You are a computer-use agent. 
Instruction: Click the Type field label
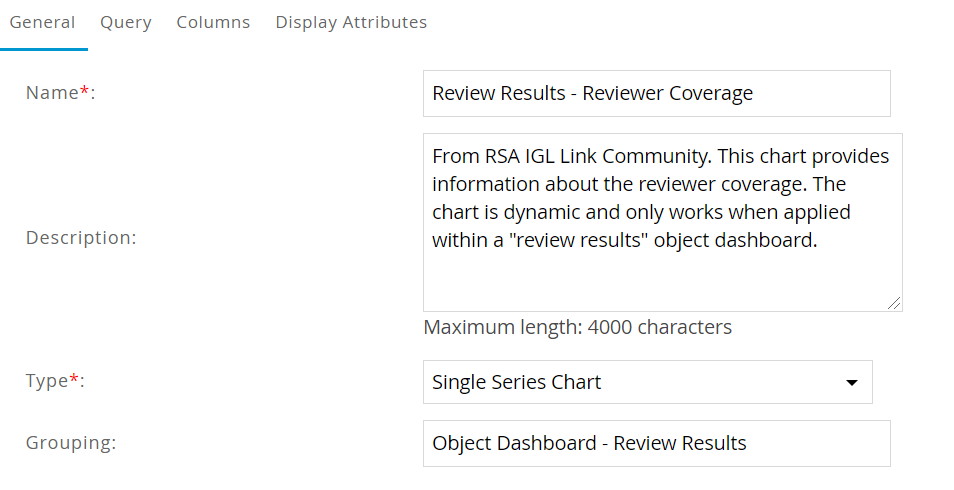click(x=46, y=381)
